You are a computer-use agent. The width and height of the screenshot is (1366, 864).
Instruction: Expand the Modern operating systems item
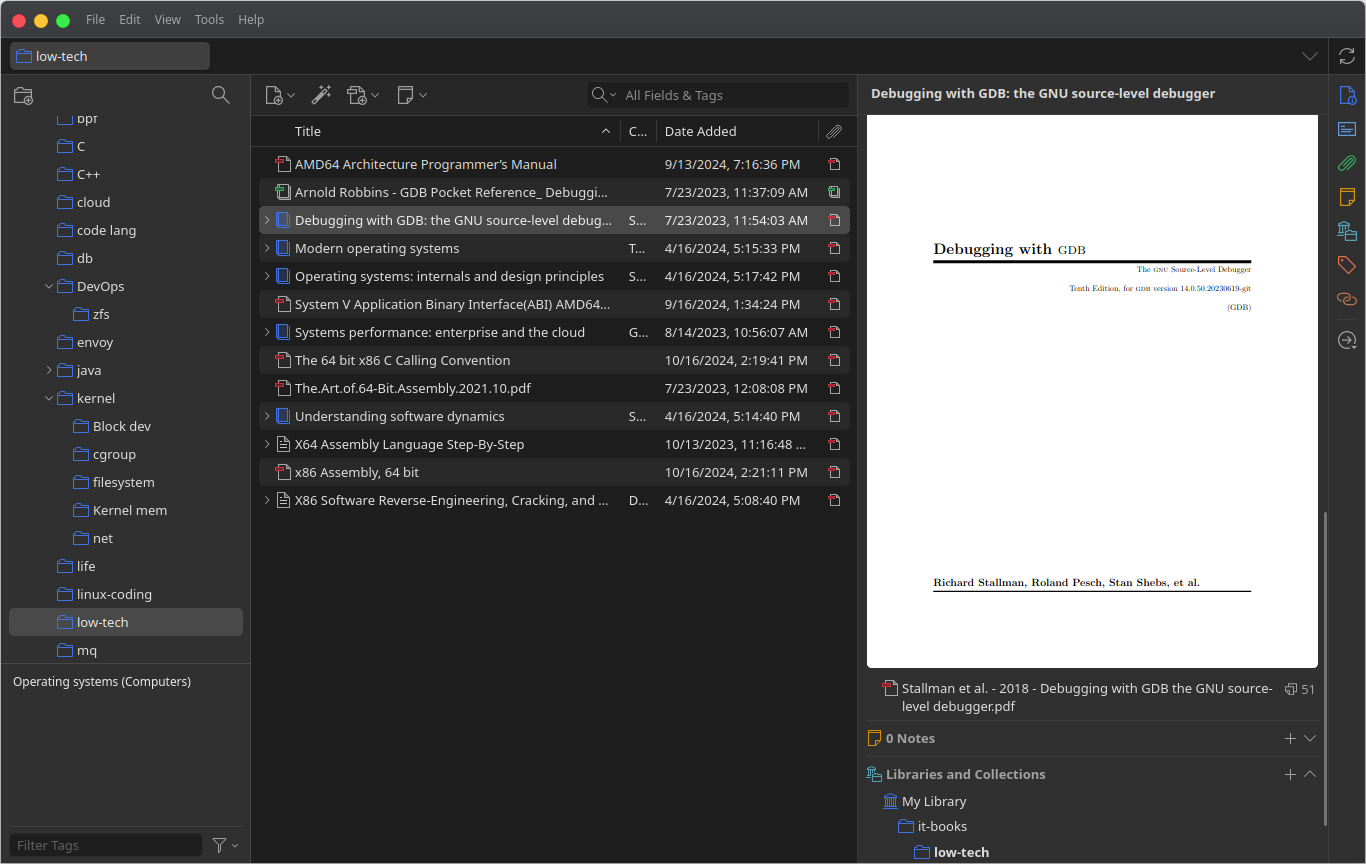pos(267,248)
